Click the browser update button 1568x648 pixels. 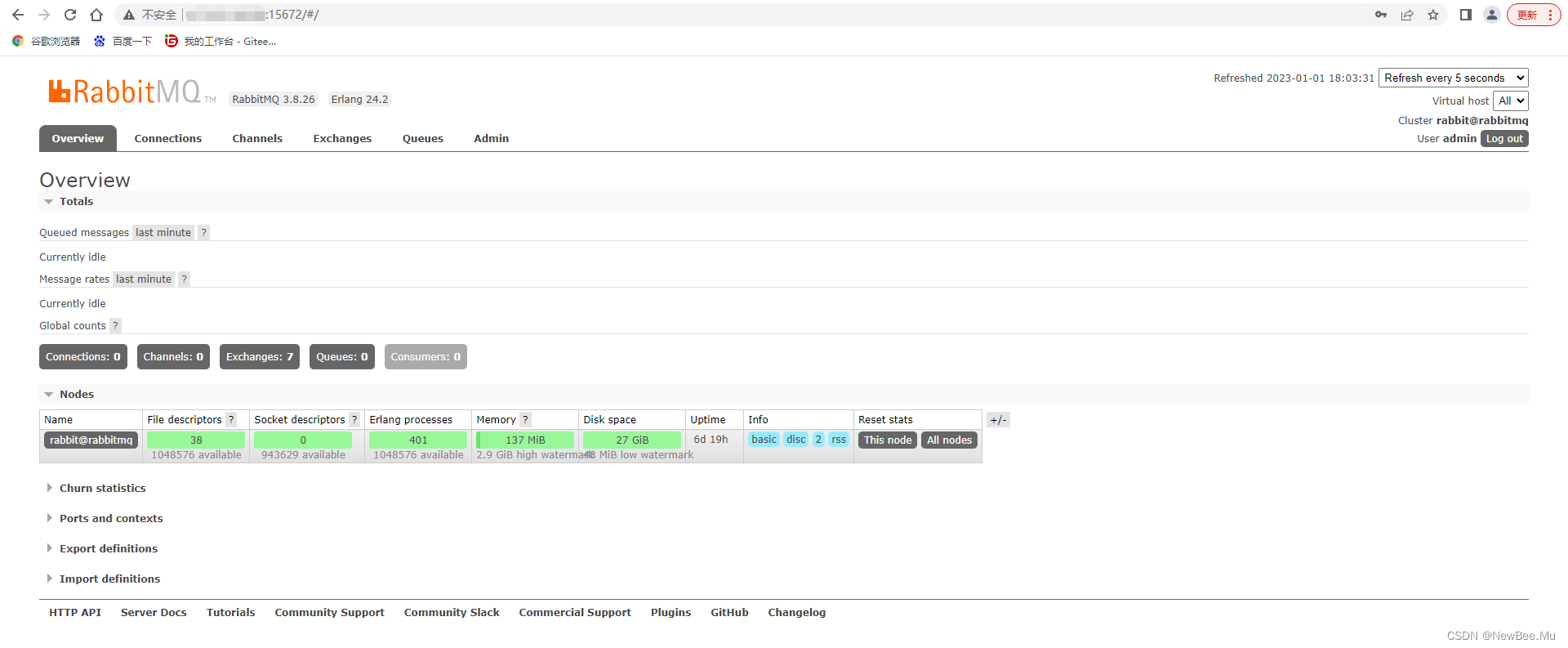click(1534, 15)
